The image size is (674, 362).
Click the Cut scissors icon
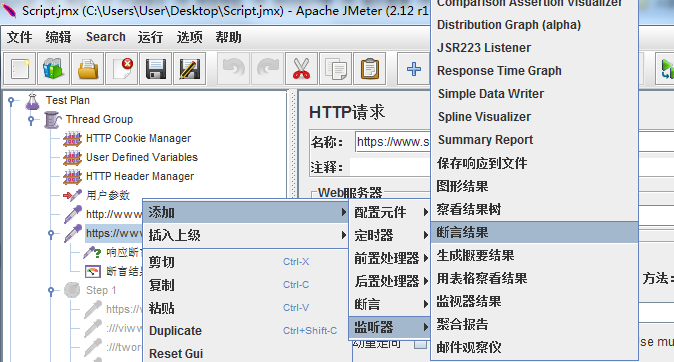301,69
